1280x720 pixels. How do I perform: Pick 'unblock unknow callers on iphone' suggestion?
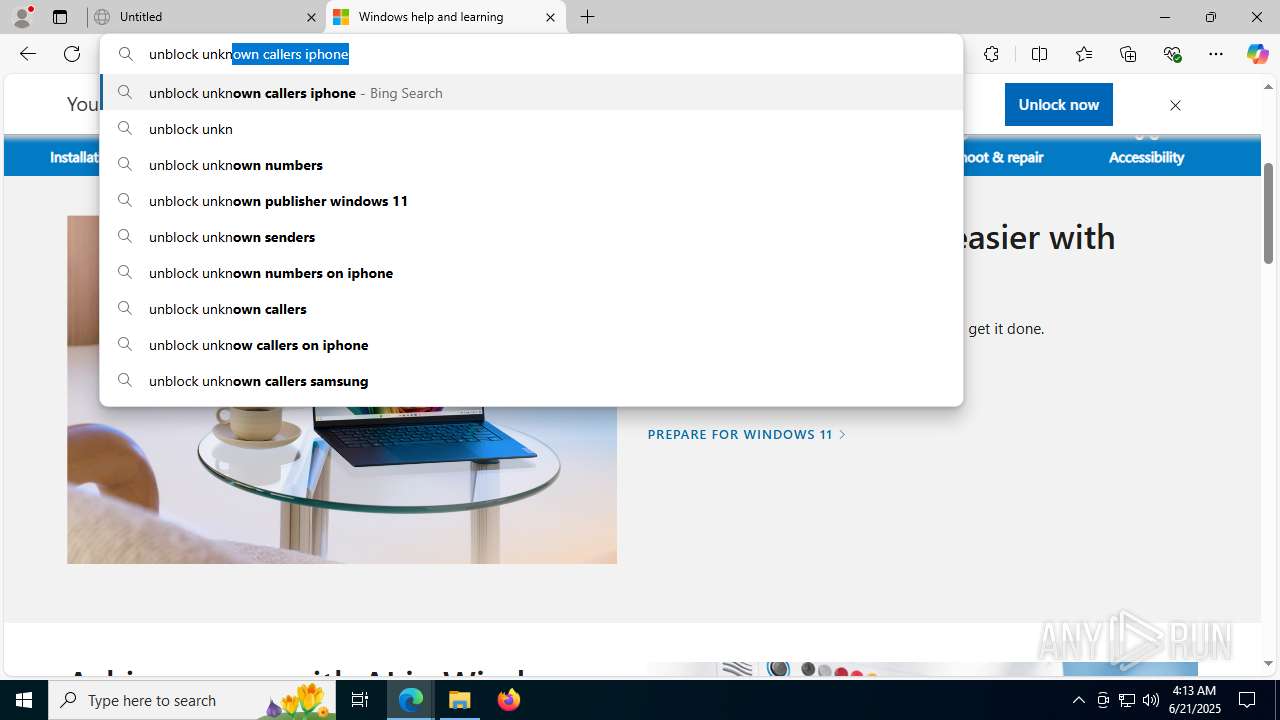[531, 345]
